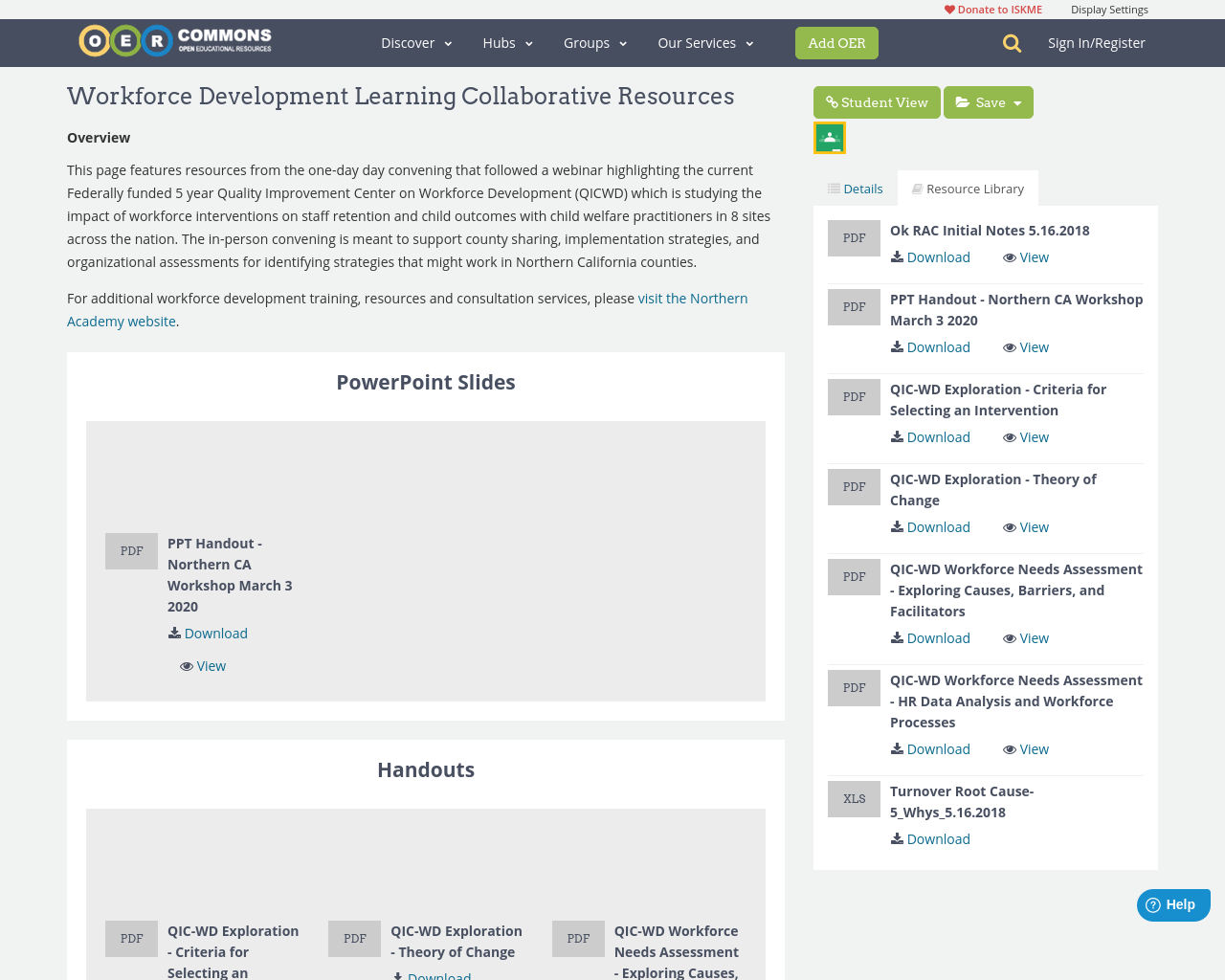Click the heart icon beside Donate to ISKME

[x=948, y=8]
